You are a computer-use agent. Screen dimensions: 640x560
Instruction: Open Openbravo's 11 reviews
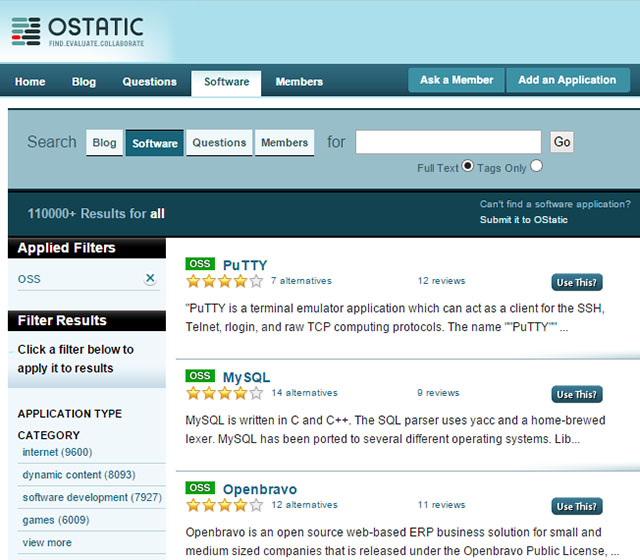[x=441, y=504]
